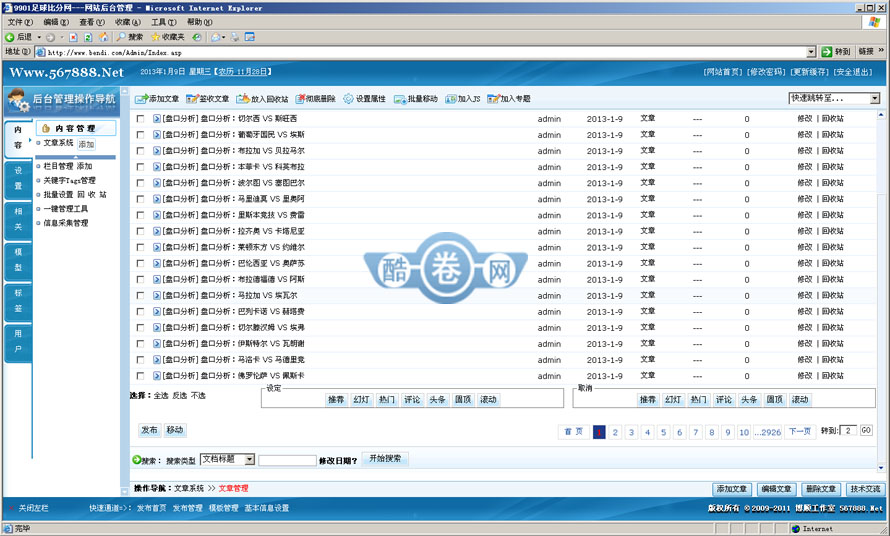This screenshot has height=536, width=890.
Task: Click the green 转到 go arrow
Action: point(826,52)
